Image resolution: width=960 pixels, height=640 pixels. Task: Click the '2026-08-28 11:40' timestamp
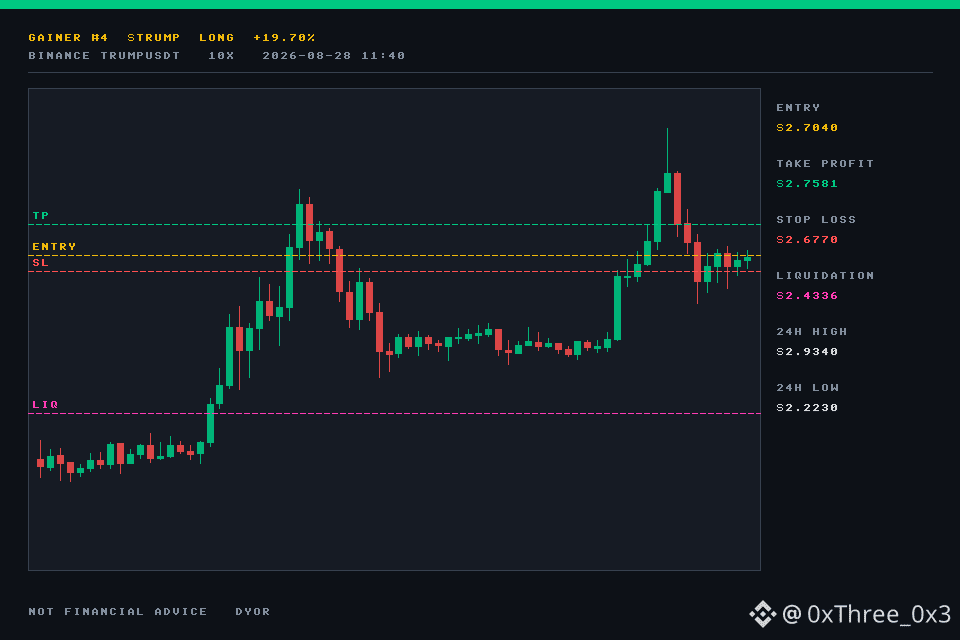(334, 56)
